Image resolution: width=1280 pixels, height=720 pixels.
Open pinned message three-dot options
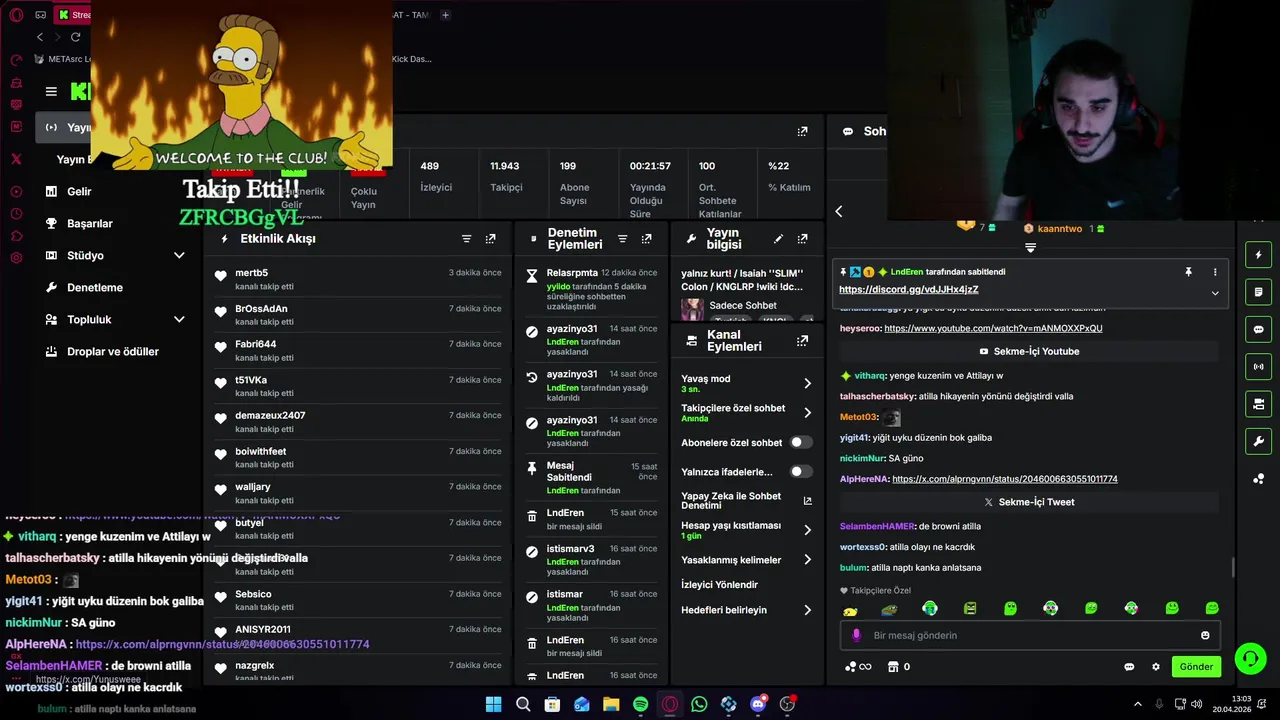click(1215, 272)
